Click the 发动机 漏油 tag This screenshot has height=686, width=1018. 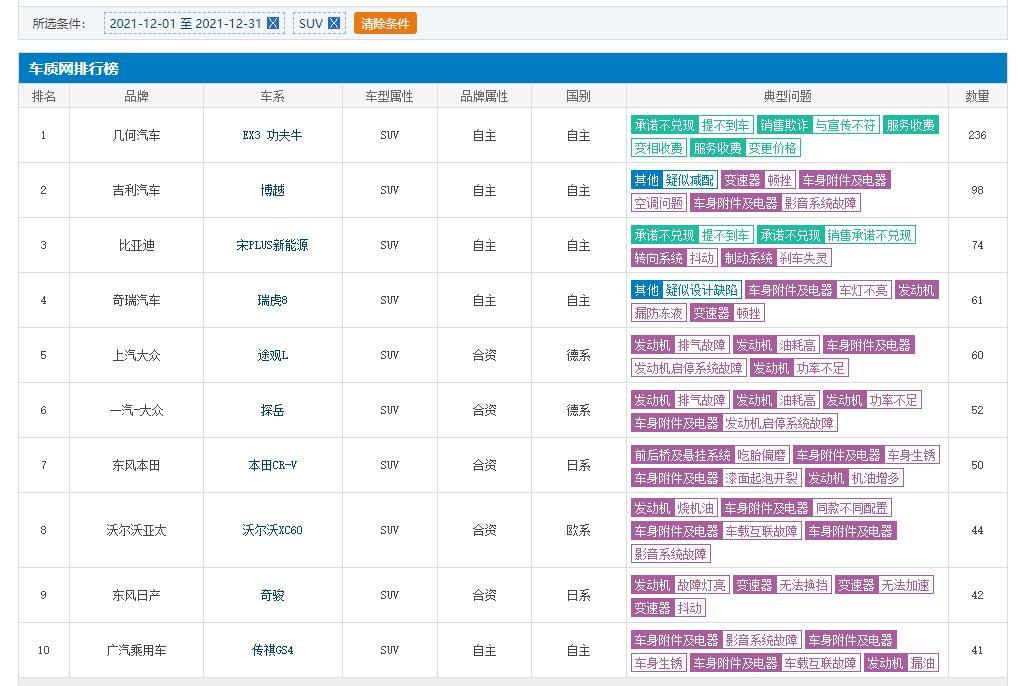(x=901, y=663)
